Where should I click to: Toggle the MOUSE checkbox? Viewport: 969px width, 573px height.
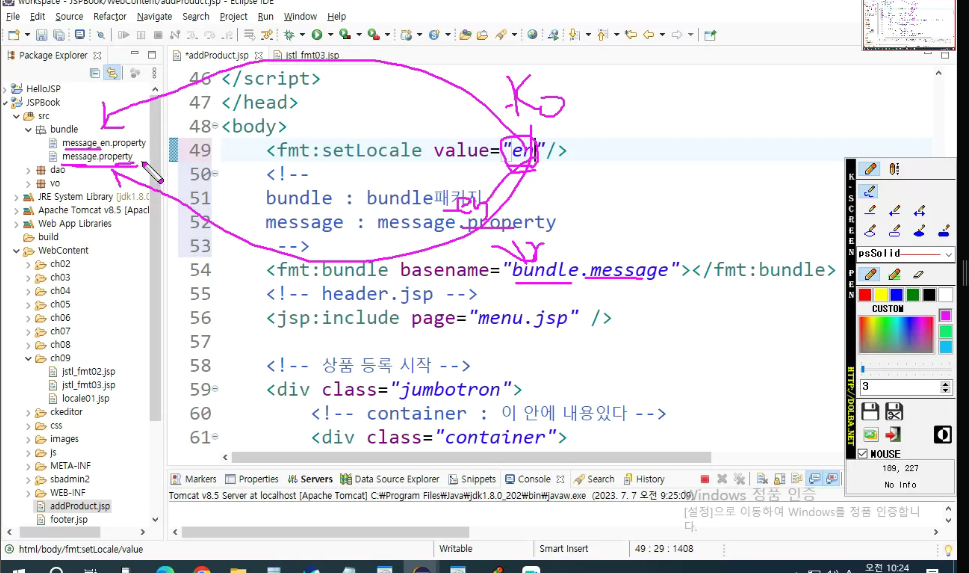pos(863,454)
